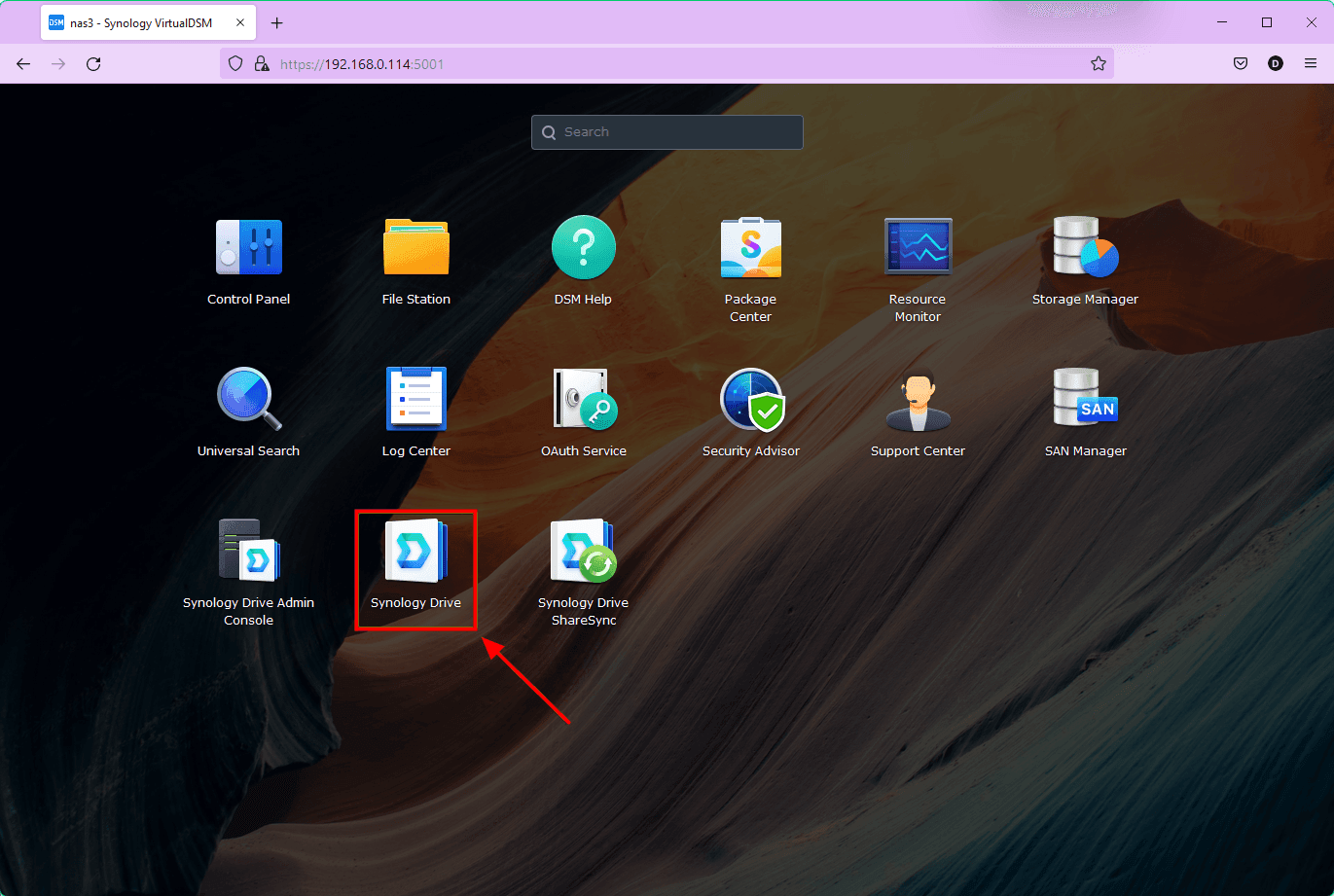Open Synology Drive ShareSync
Screen dimensions: 1334x896
pyautogui.click(x=583, y=551)
